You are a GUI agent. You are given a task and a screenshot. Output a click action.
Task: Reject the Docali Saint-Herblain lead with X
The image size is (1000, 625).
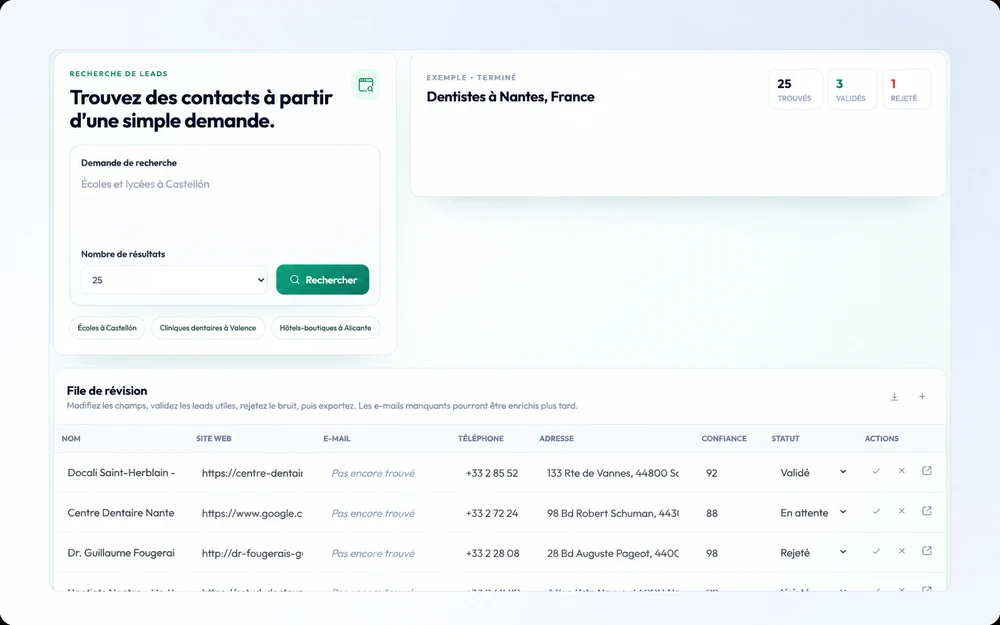(x=902, y=471)
